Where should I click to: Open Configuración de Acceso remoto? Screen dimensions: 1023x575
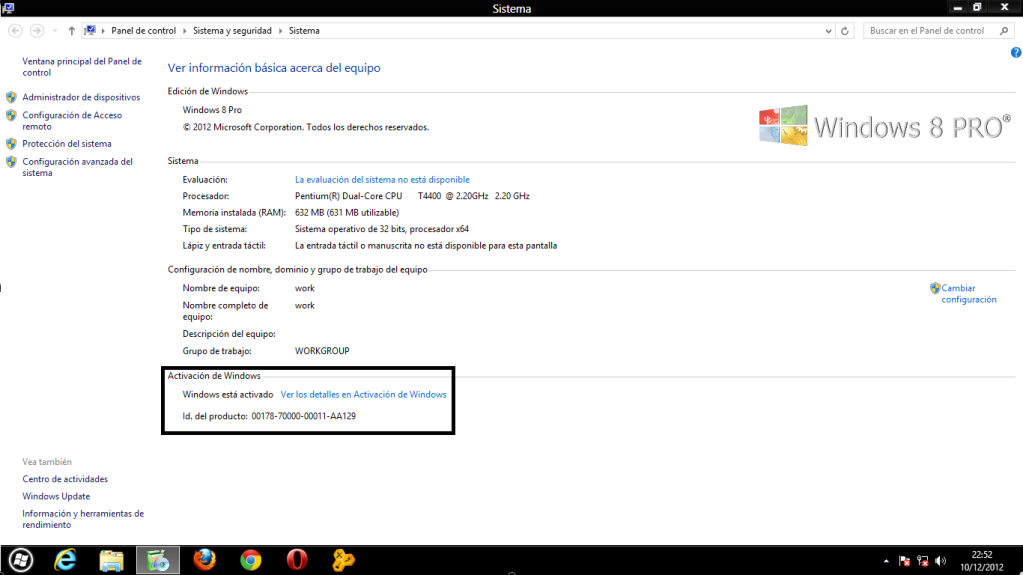[x=72, y=121]
